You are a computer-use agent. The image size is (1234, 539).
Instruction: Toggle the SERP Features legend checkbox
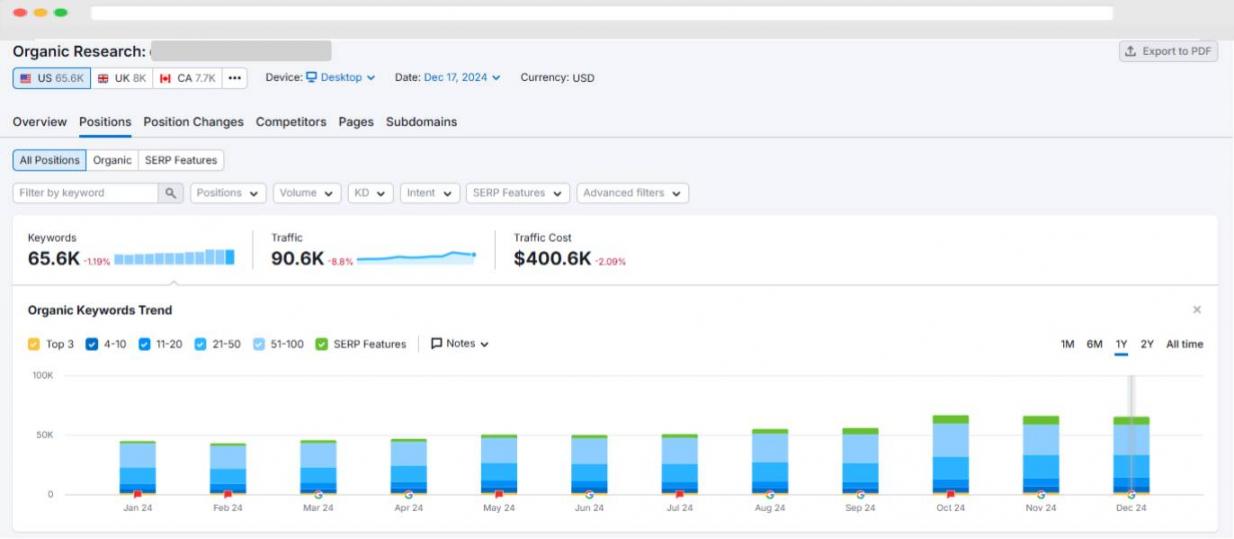coord(321,344)
